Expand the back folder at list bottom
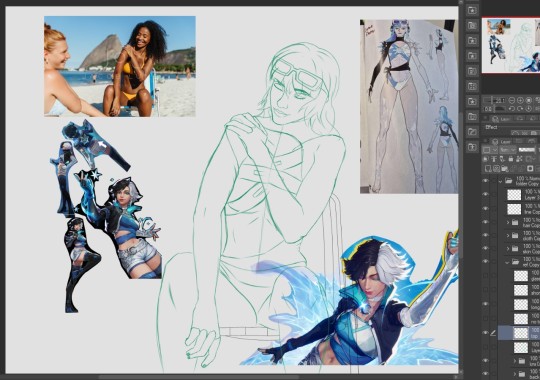The image size is (540, 380). (x=515, y=374)
